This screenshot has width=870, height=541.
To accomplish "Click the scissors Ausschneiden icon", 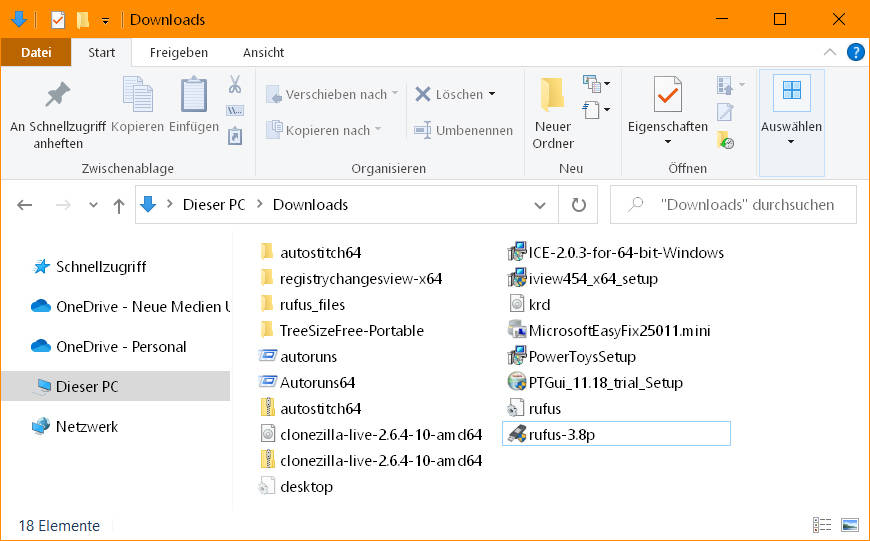I will [x=235, y=84].
